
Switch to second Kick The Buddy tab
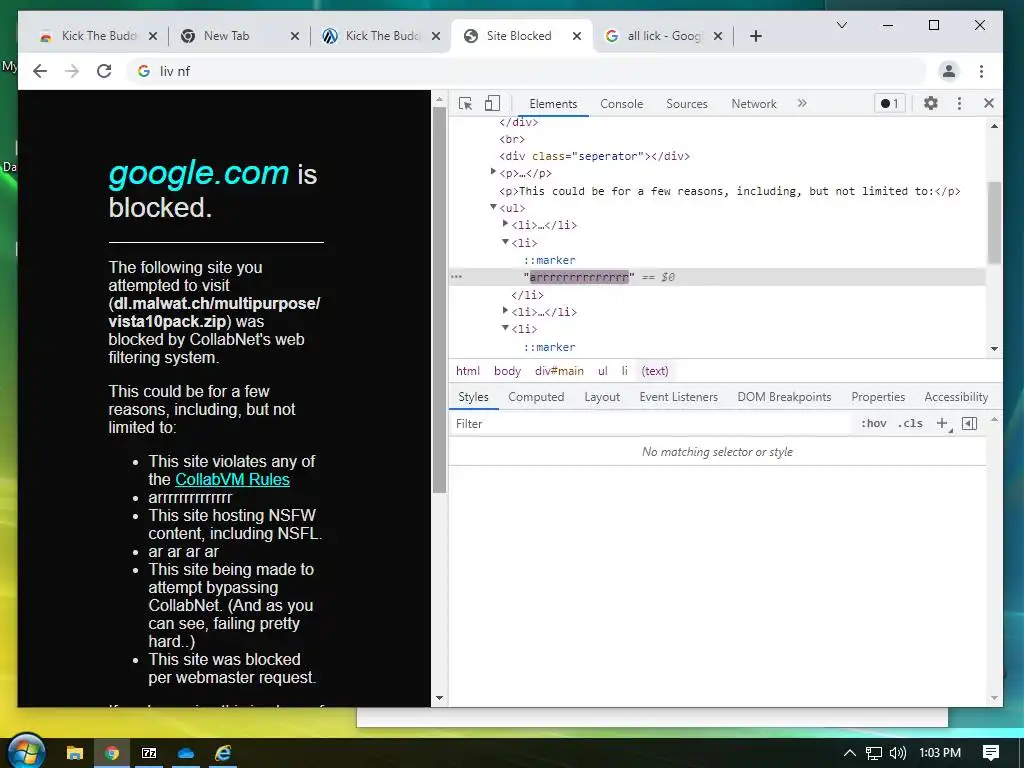coord(382,36)
